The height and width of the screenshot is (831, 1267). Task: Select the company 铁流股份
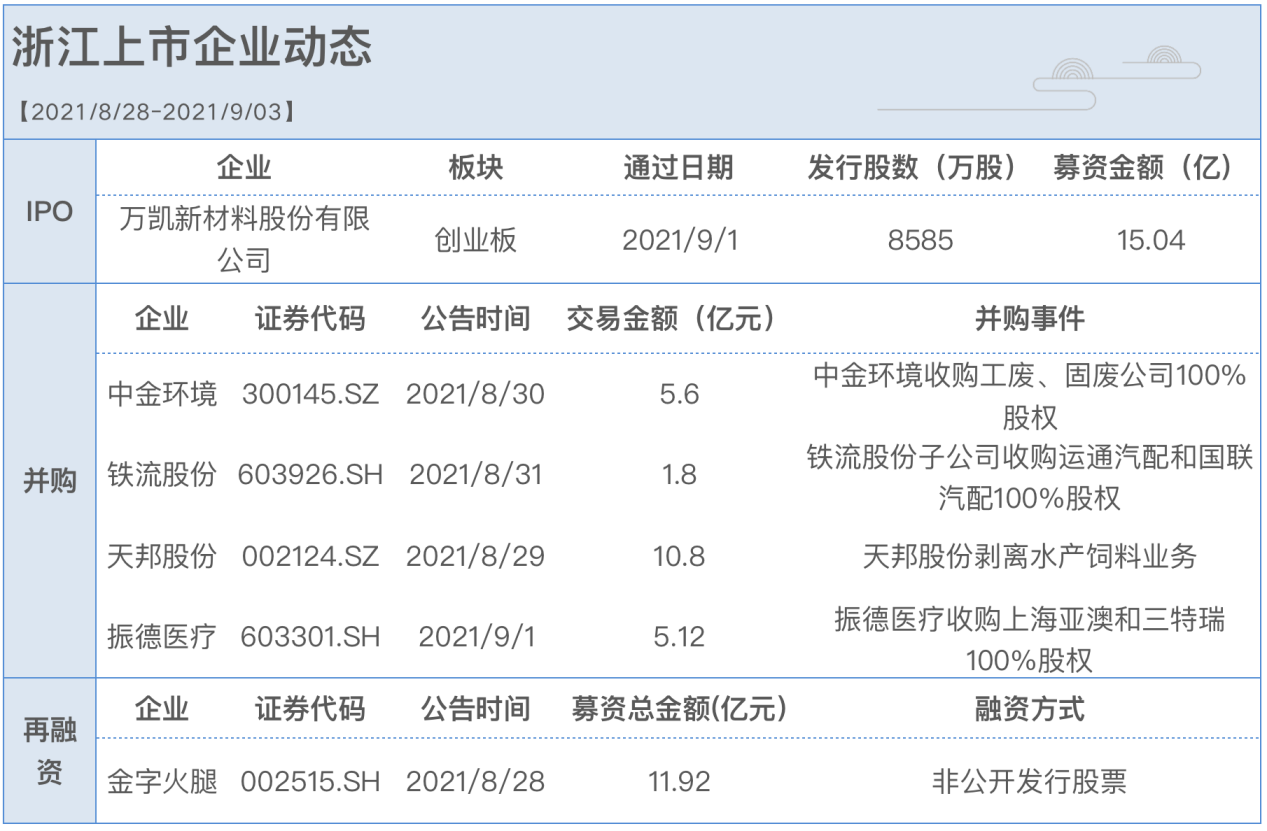pyautogui.click(x=161, y=475)
